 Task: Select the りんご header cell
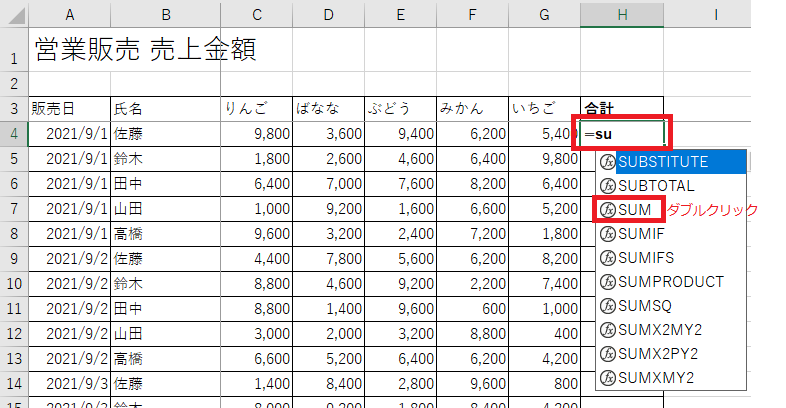pyautogui.click(x=257, y=109)
